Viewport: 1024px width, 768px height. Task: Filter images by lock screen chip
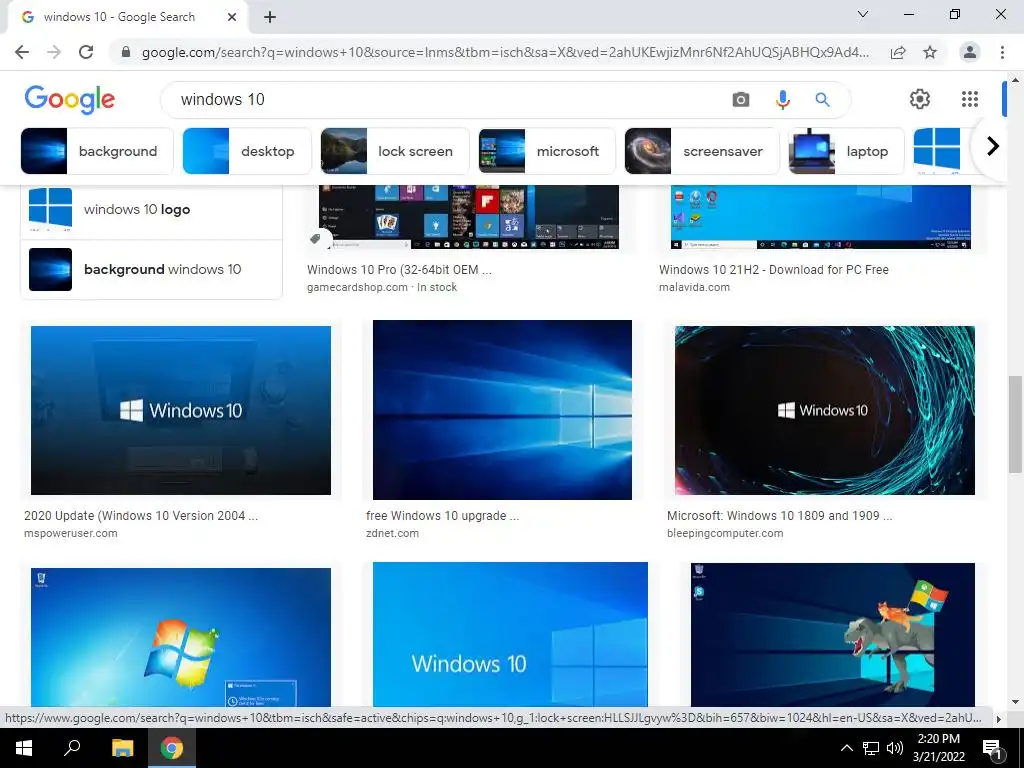pyautogui.click(x=394, y=151)
